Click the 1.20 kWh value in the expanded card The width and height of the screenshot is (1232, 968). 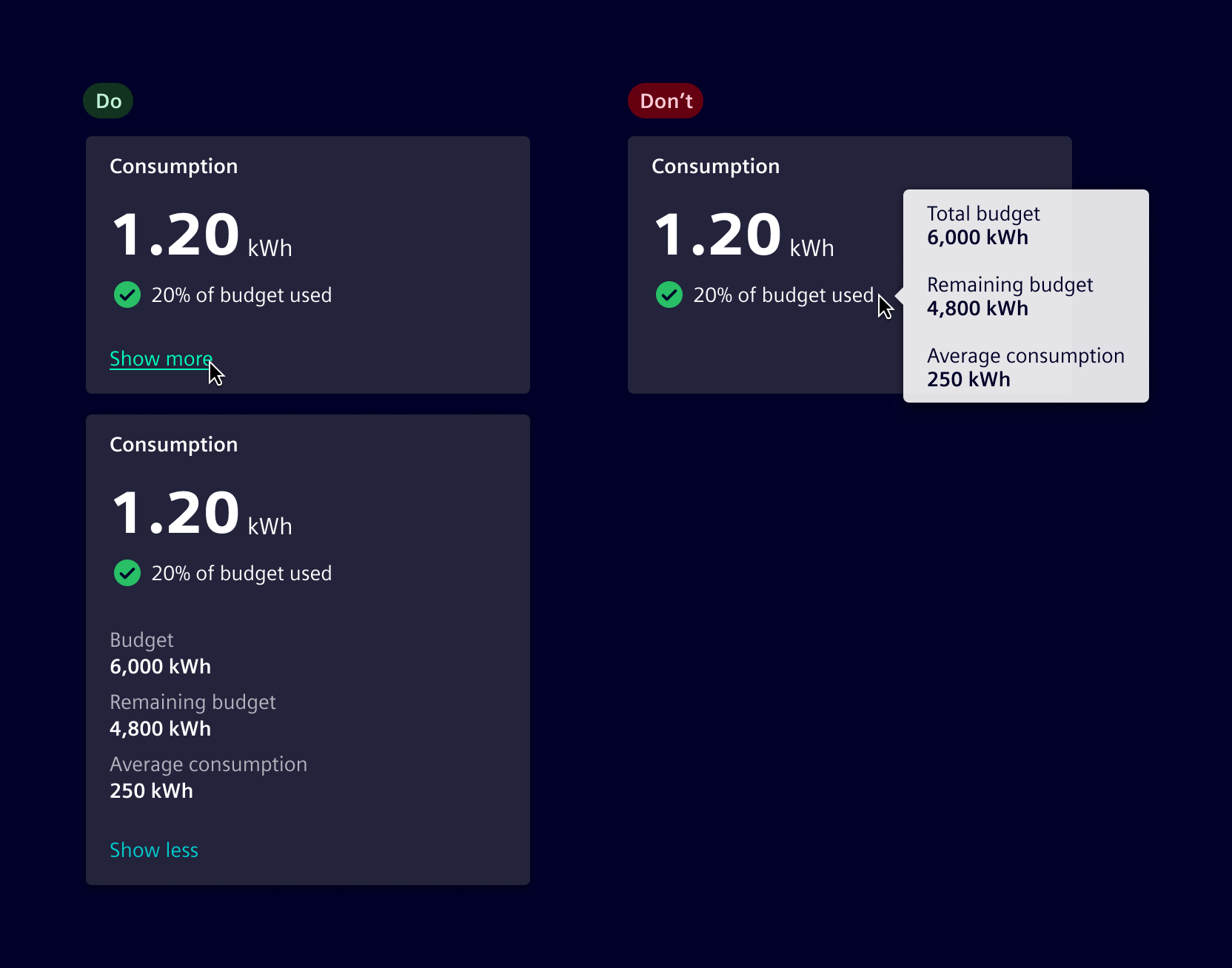(201, 514)
